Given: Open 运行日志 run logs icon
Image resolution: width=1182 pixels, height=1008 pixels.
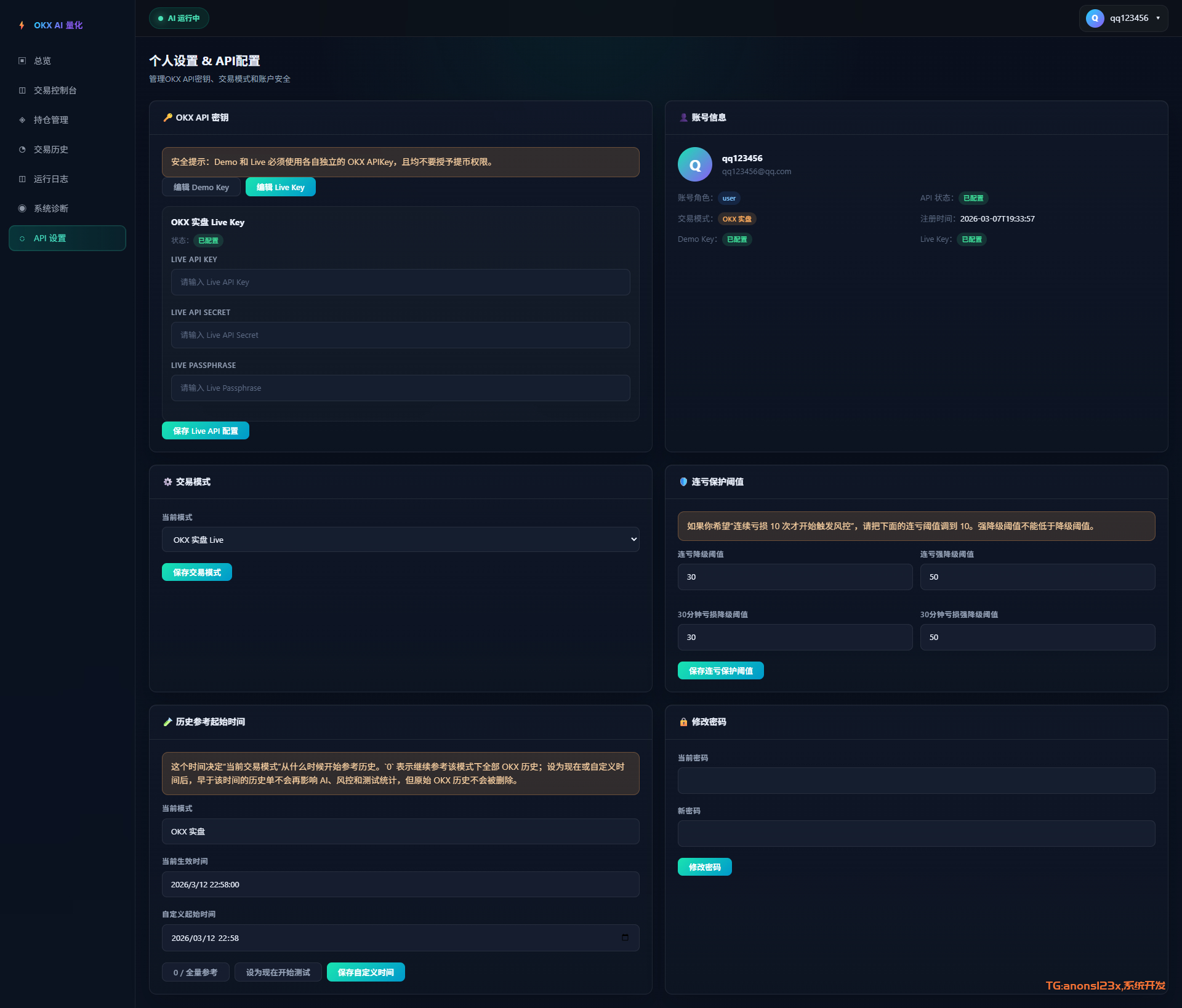Looking at the screenshot, I should click(x=22, y=179).
